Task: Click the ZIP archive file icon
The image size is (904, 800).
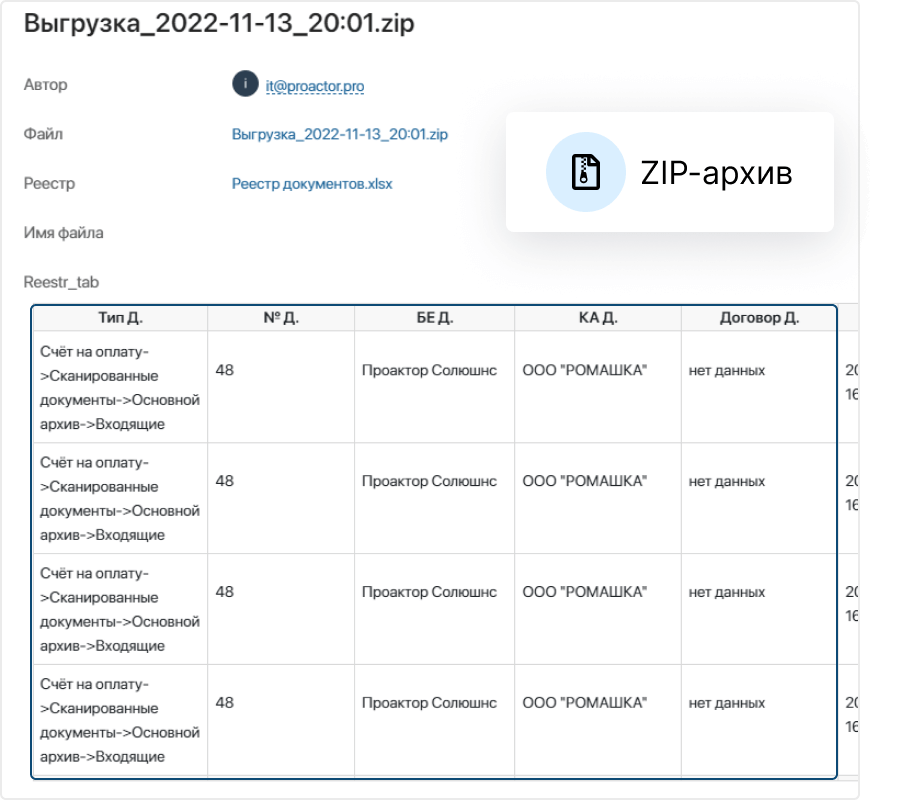Action: (586, 172)
